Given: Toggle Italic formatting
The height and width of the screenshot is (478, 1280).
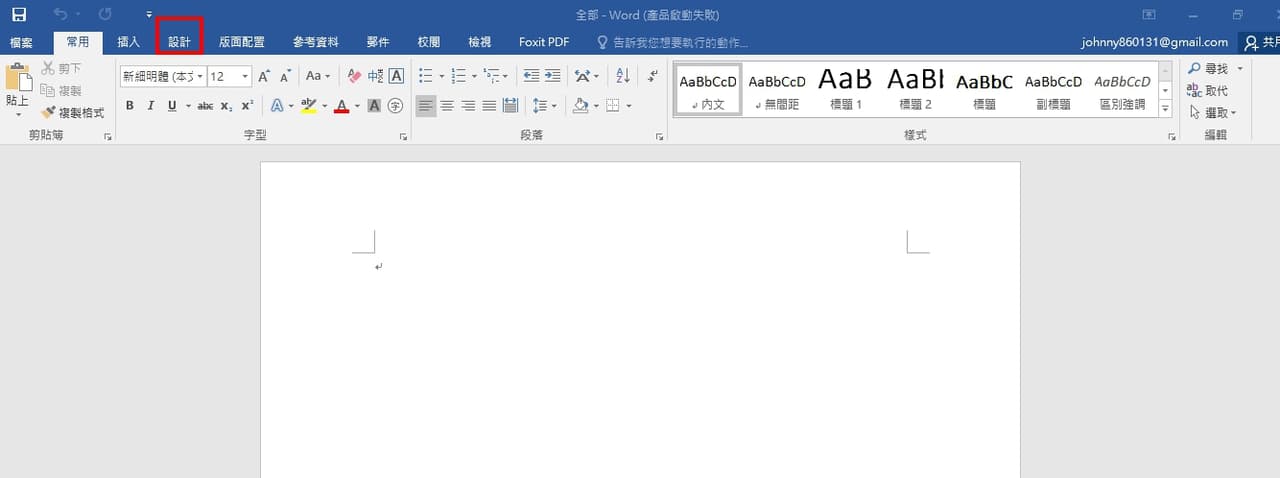Looking at the screenshot, I should [151, 105].
